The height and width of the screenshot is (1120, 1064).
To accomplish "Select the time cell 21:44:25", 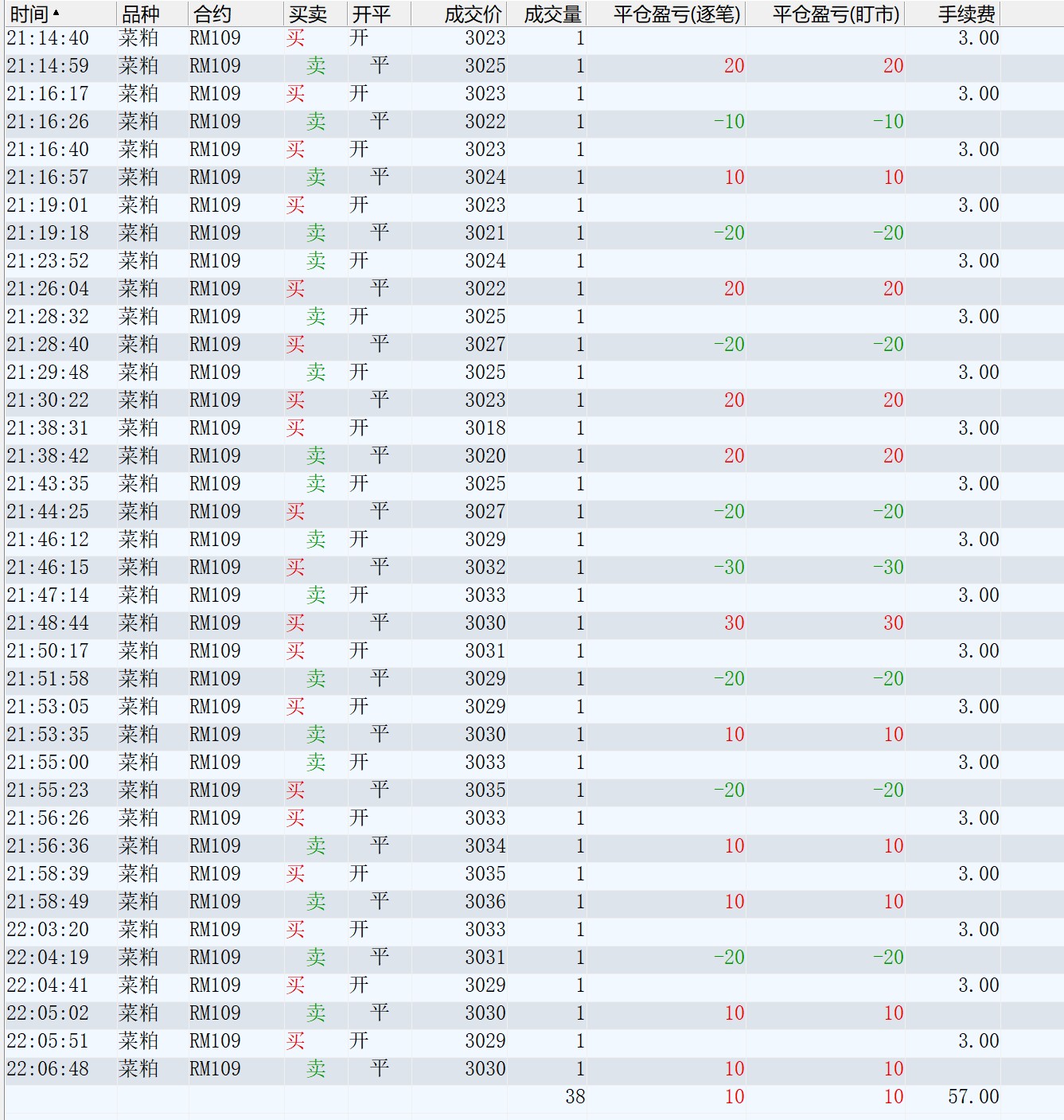I will click(48, 512).
